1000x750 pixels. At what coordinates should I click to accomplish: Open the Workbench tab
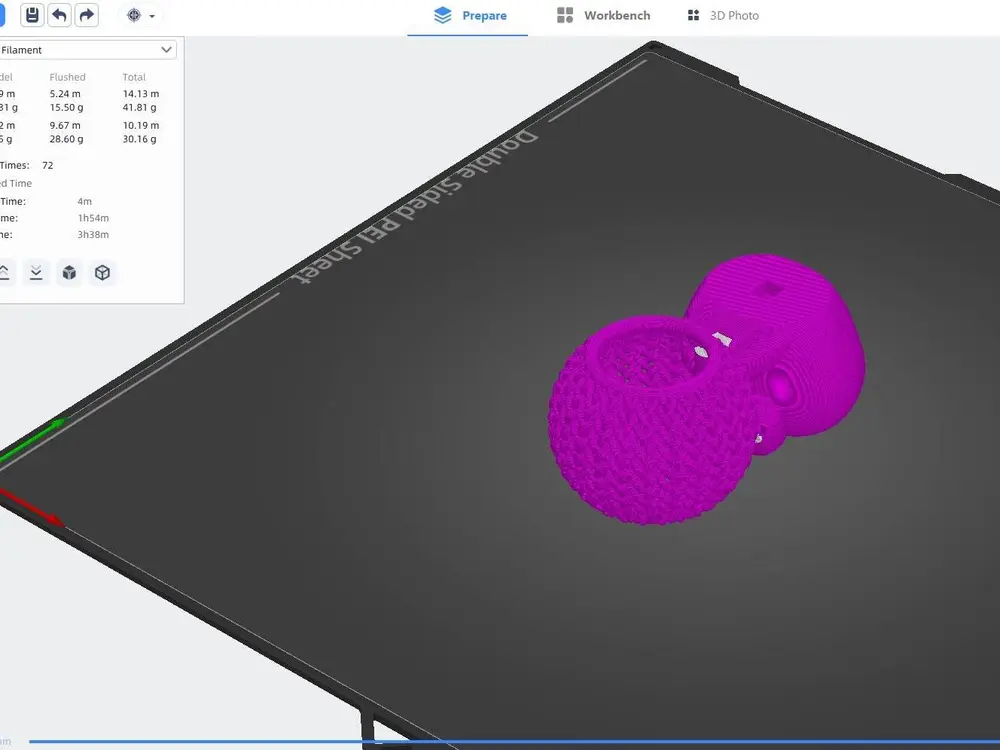click(603, 16)
